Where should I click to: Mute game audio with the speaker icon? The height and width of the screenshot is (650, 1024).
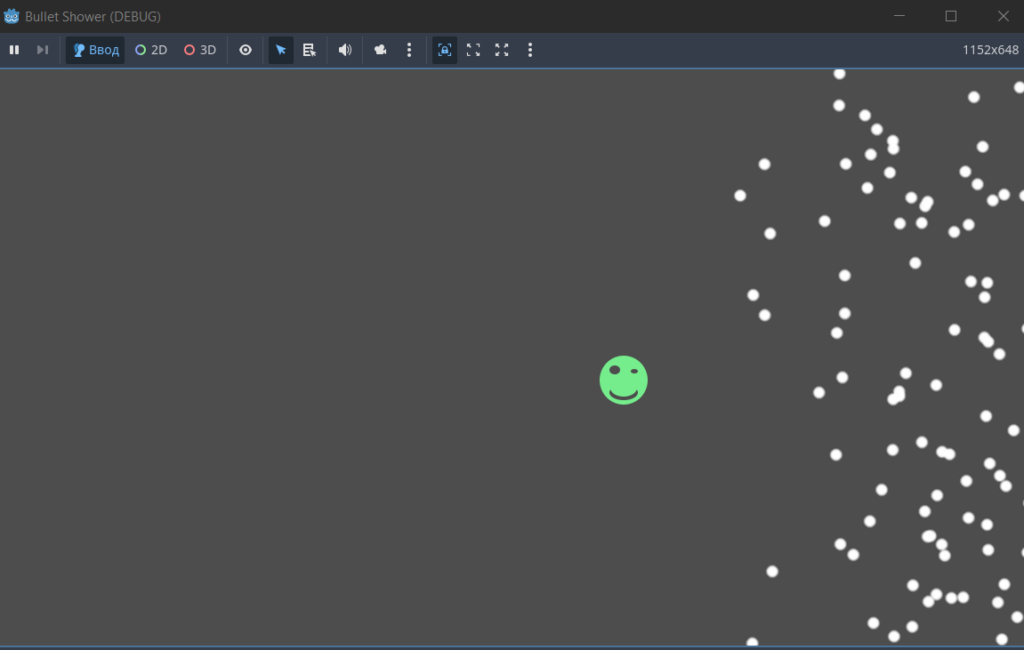(x=345, y=50)
